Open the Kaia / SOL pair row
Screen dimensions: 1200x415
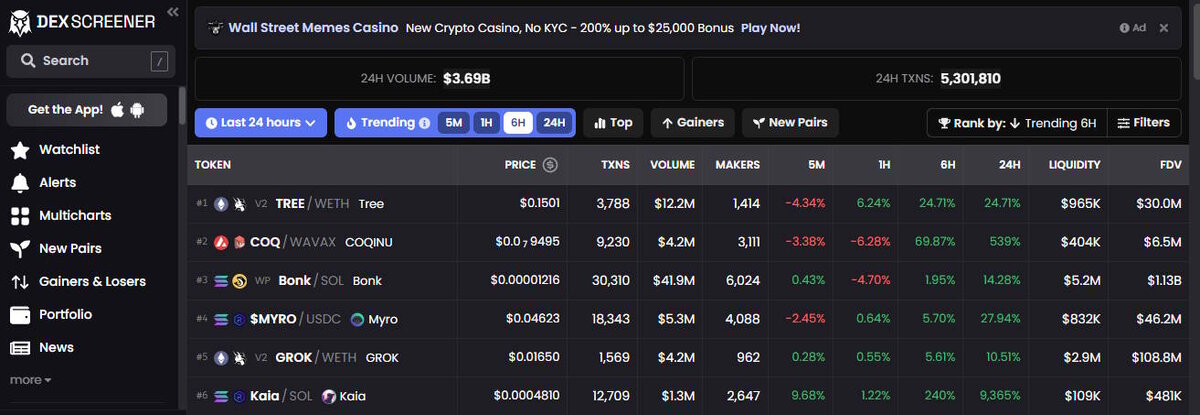coord(689,397)
